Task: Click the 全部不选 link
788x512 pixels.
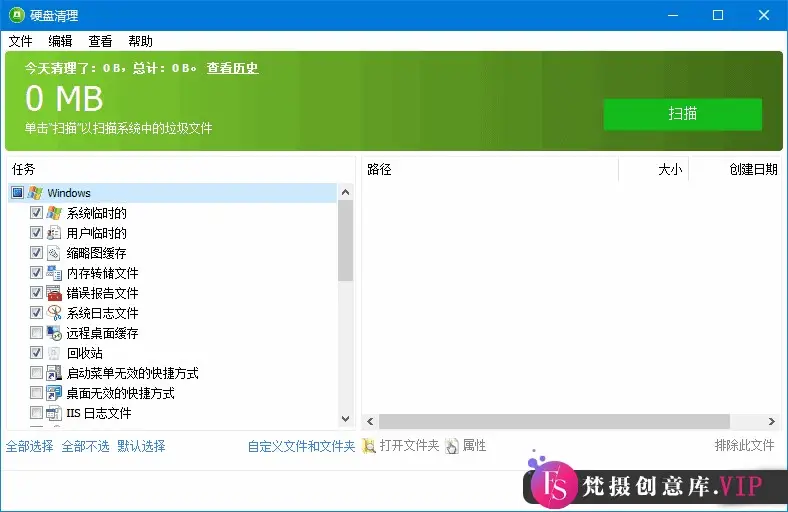Action: point(85,446)
